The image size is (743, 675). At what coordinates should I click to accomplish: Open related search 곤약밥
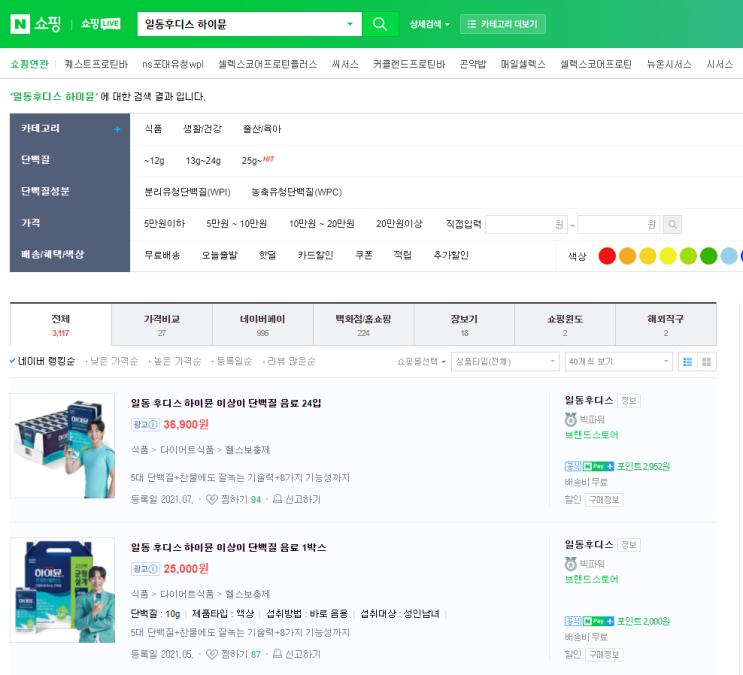(x=472, y=64)
